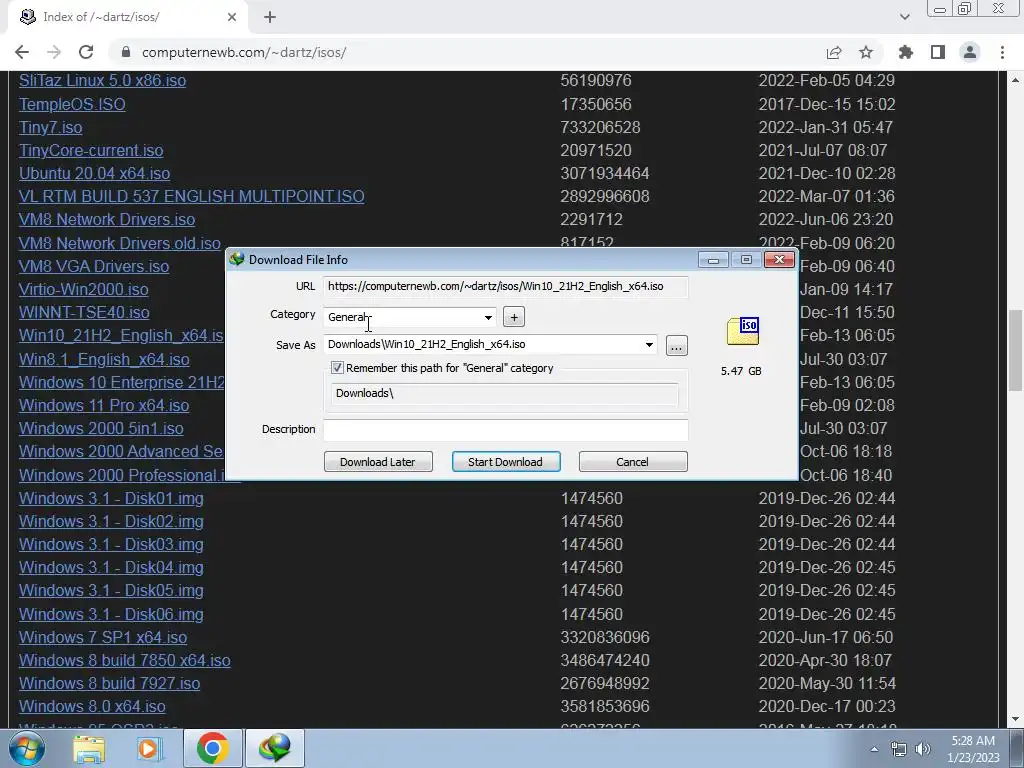
Task: Click the lock icon next to the URL
Action: 126,52
